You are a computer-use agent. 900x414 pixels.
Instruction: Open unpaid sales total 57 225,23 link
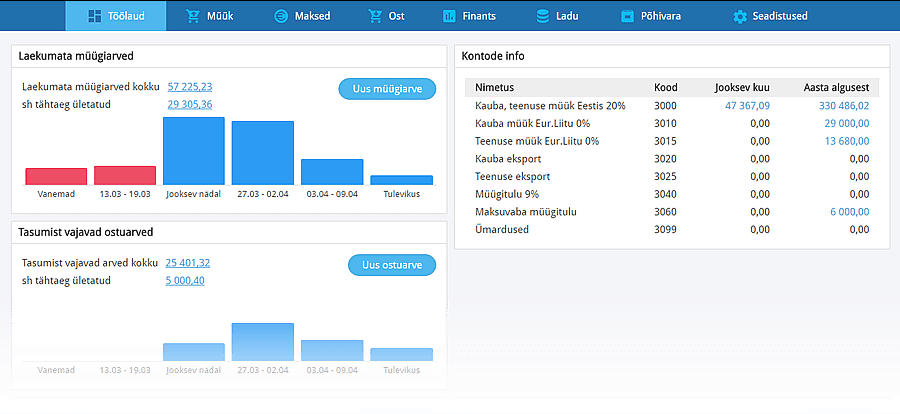(189, 87)
